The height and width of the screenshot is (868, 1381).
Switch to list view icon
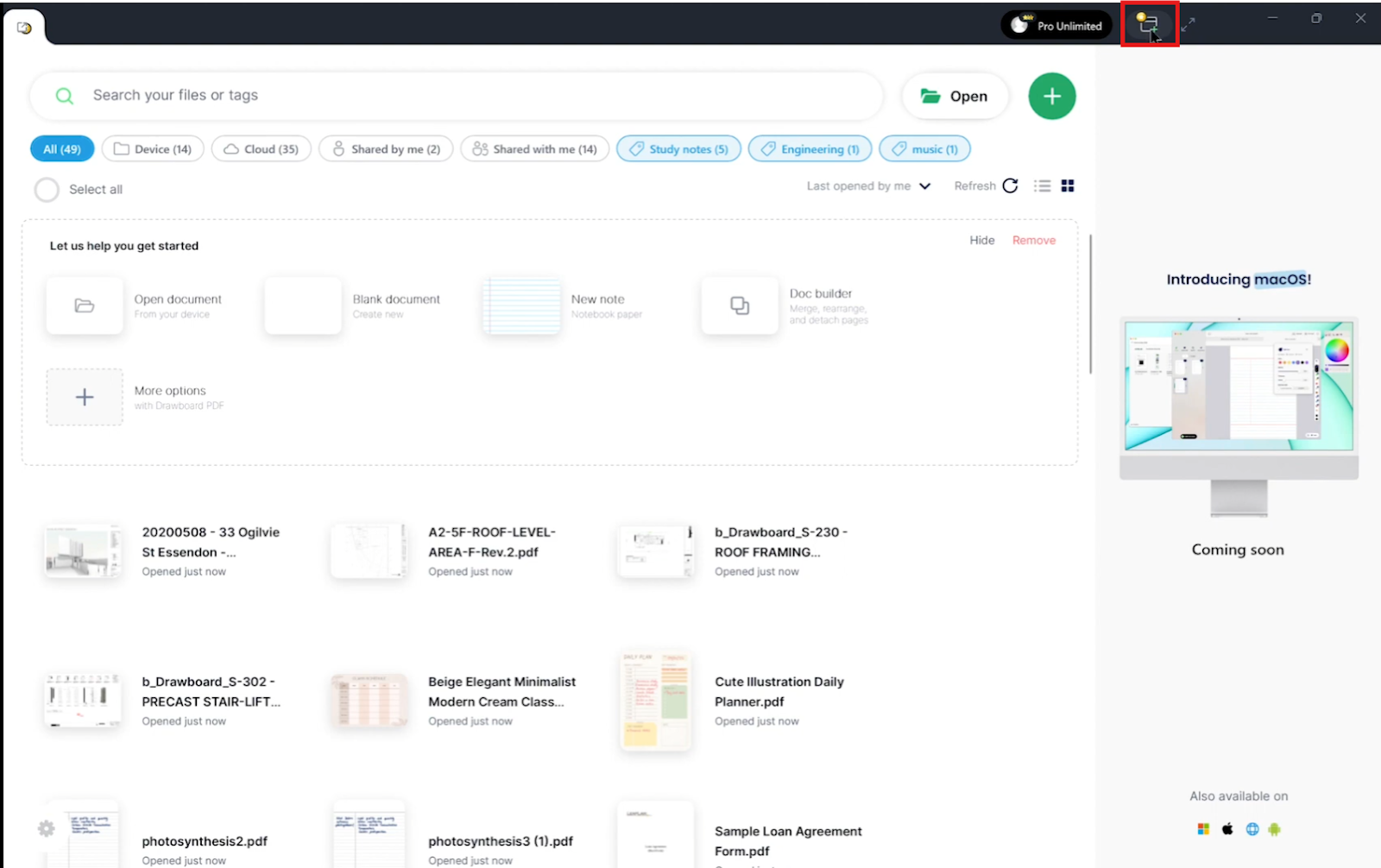point(1043,186)
